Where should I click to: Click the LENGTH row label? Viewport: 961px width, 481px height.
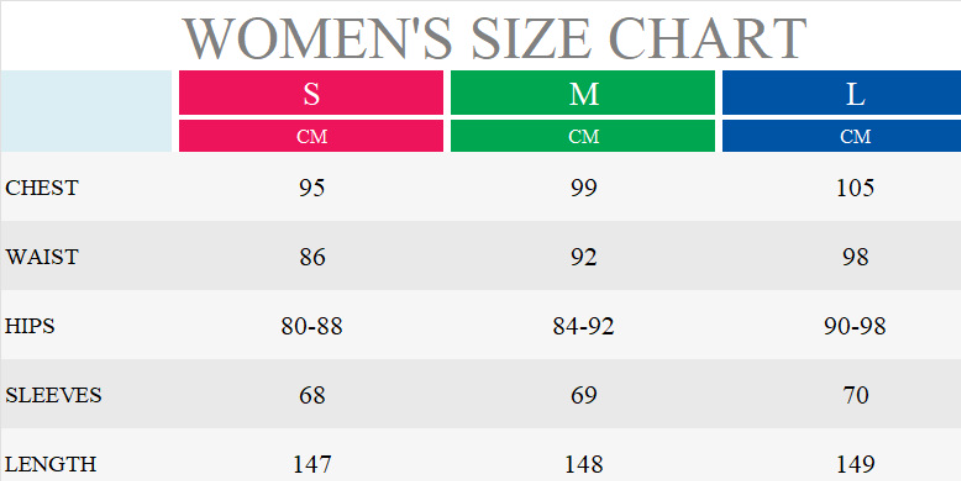tap(51, 464)
